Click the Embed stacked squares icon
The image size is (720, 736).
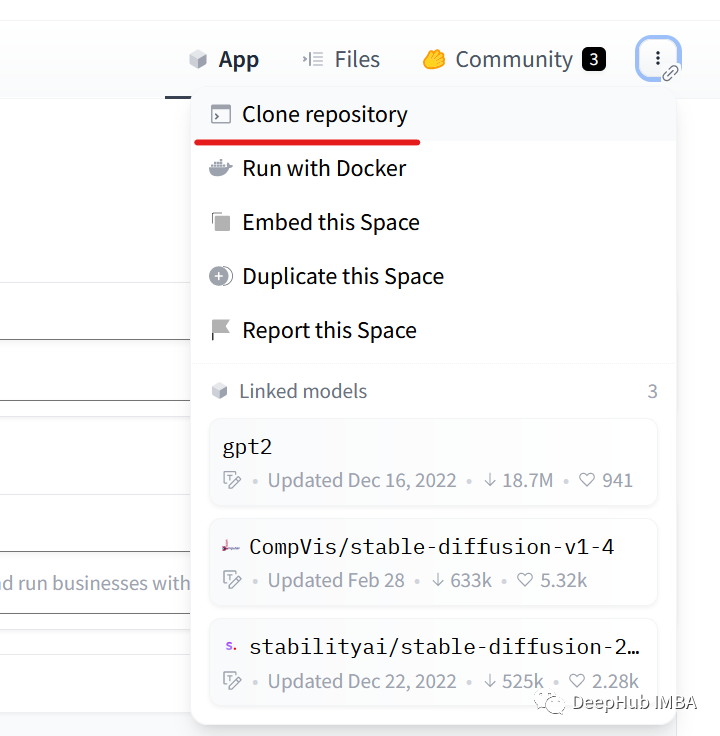221,222
